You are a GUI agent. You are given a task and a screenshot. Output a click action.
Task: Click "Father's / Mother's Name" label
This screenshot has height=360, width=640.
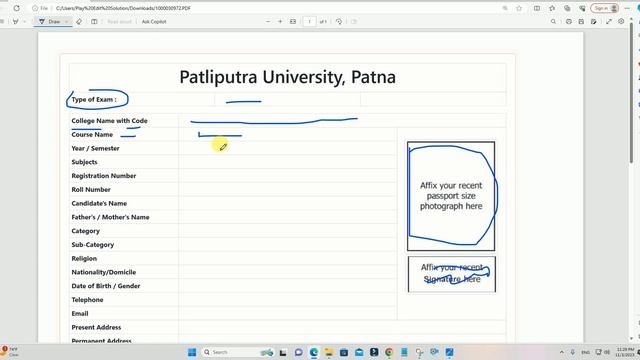click(110, 217)
